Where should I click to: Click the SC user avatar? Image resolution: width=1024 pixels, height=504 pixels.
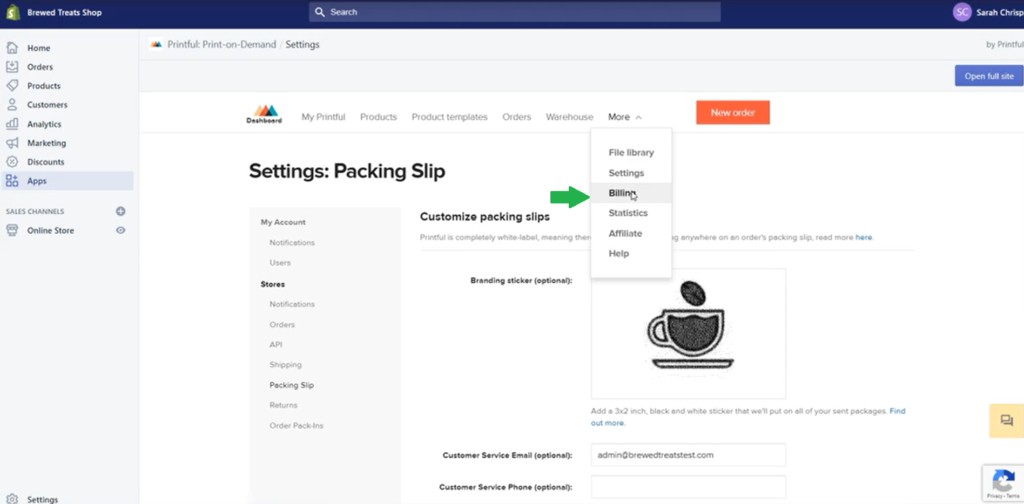962,12
